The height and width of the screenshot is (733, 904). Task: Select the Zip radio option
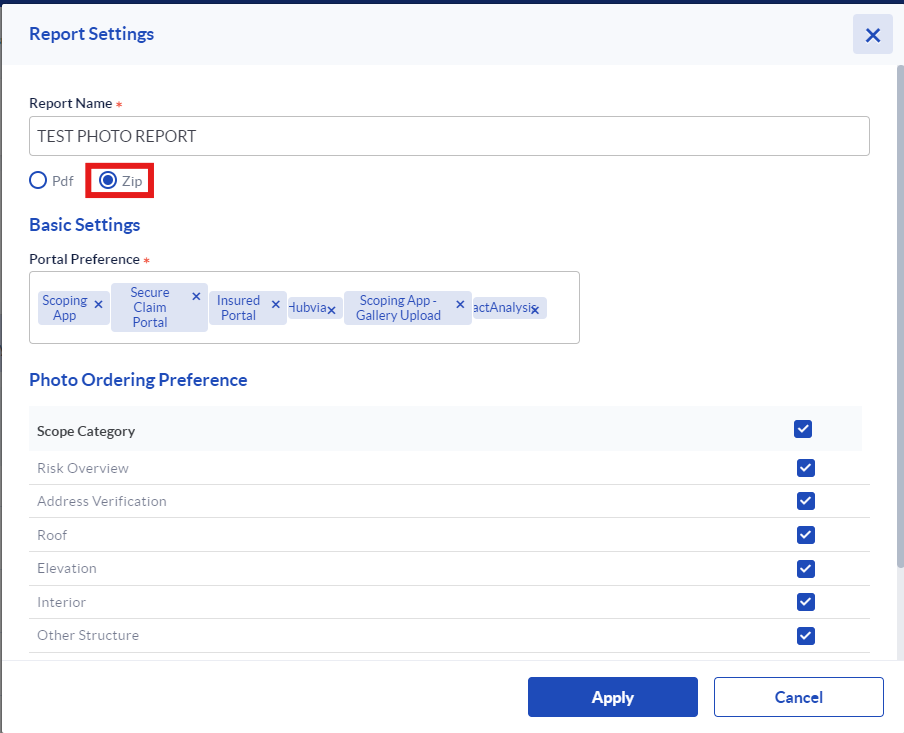(x=108, y=181)
